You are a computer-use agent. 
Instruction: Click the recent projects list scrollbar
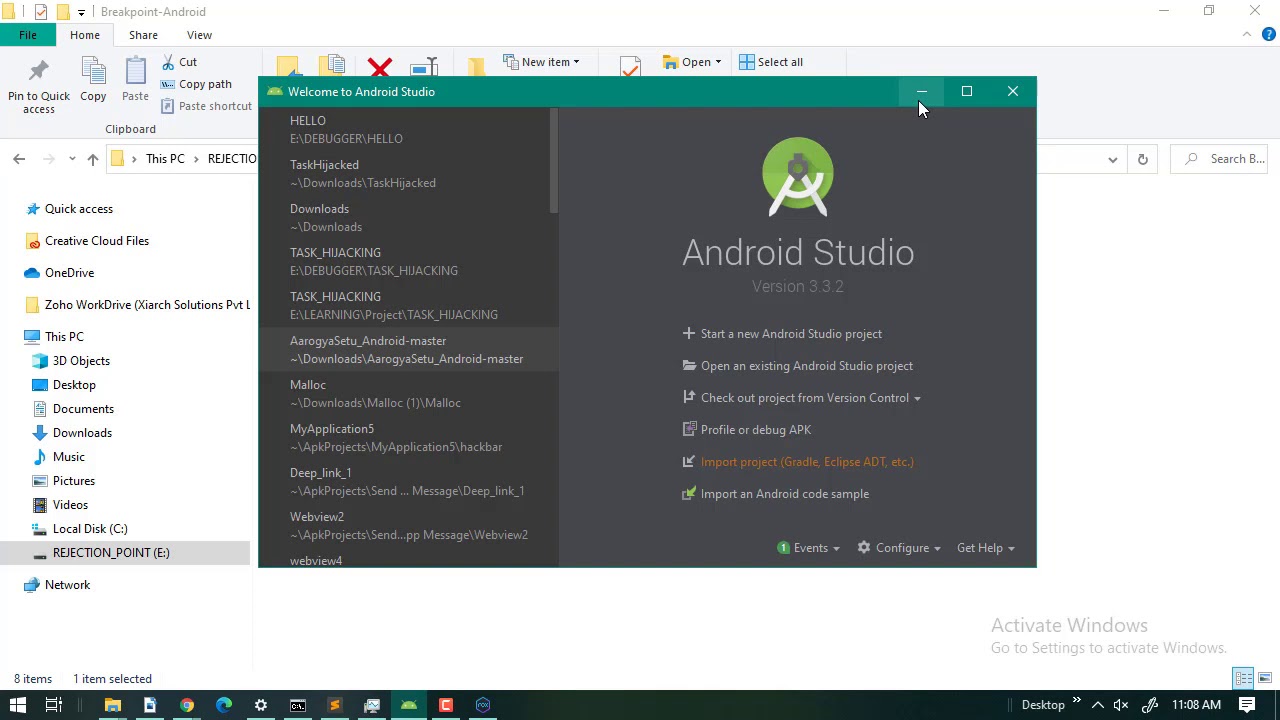(x=553, y=160)
